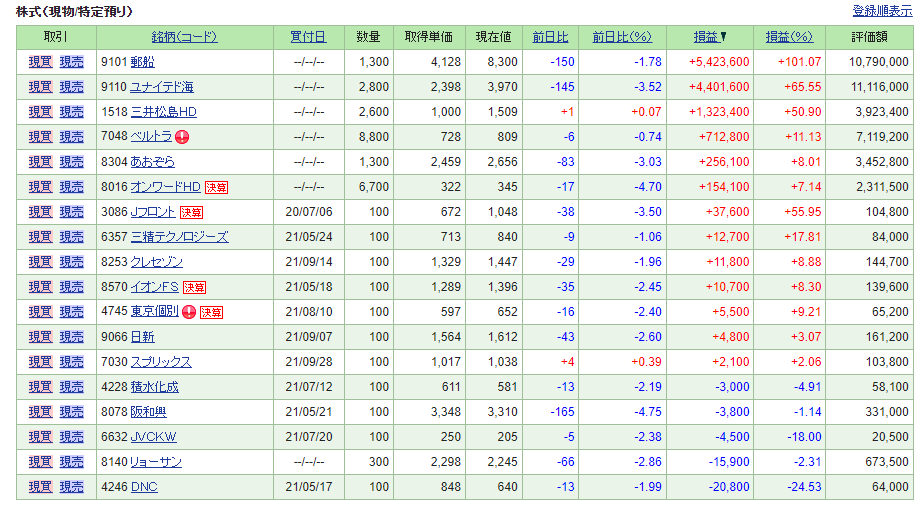This screenshot has height=512, width=914.
Task: Click 現売 for 三井松島HD row
Action: pos(72,112)
